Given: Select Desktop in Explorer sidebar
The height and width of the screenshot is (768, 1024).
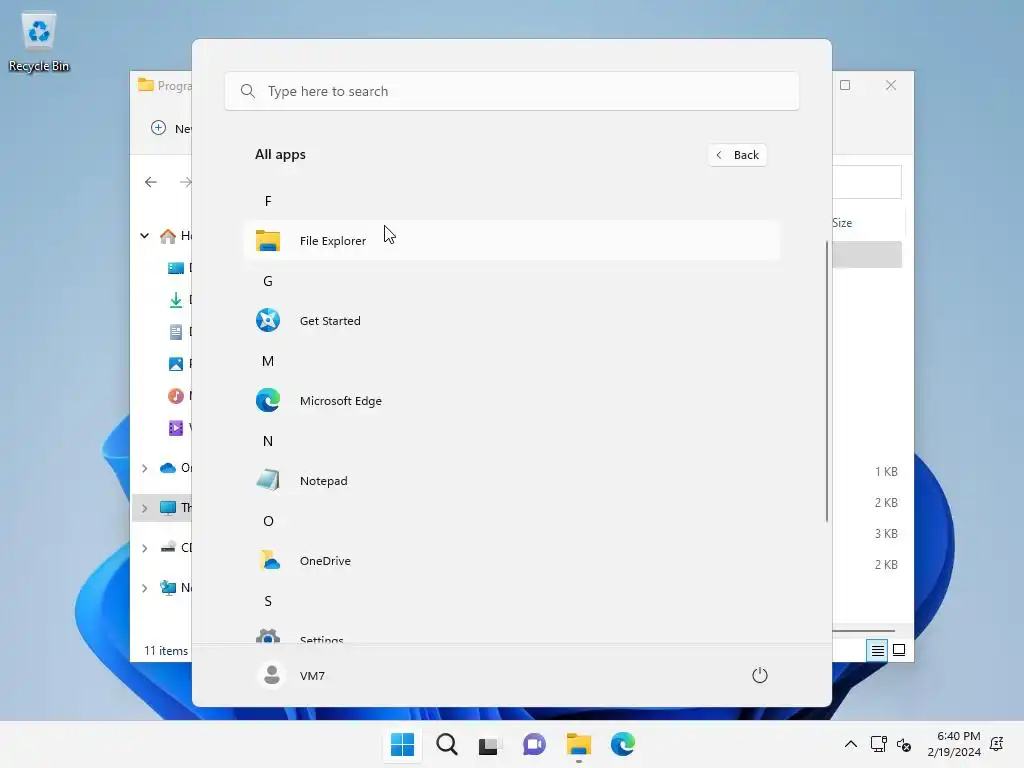Looking at the screenshot, I should tap(179, 268).
